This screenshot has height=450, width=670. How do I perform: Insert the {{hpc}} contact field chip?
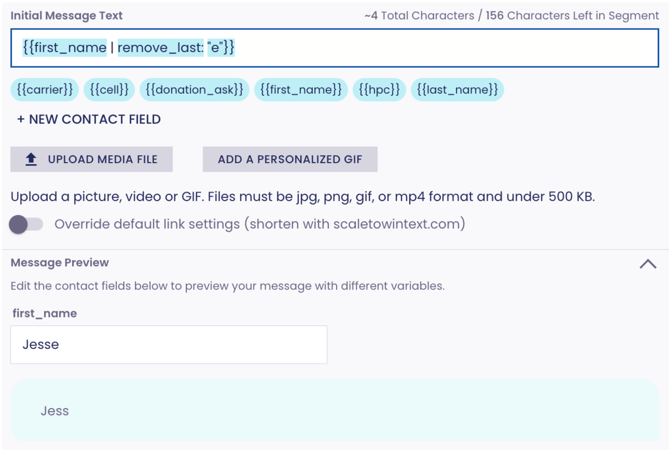click(x=379, y=90)
